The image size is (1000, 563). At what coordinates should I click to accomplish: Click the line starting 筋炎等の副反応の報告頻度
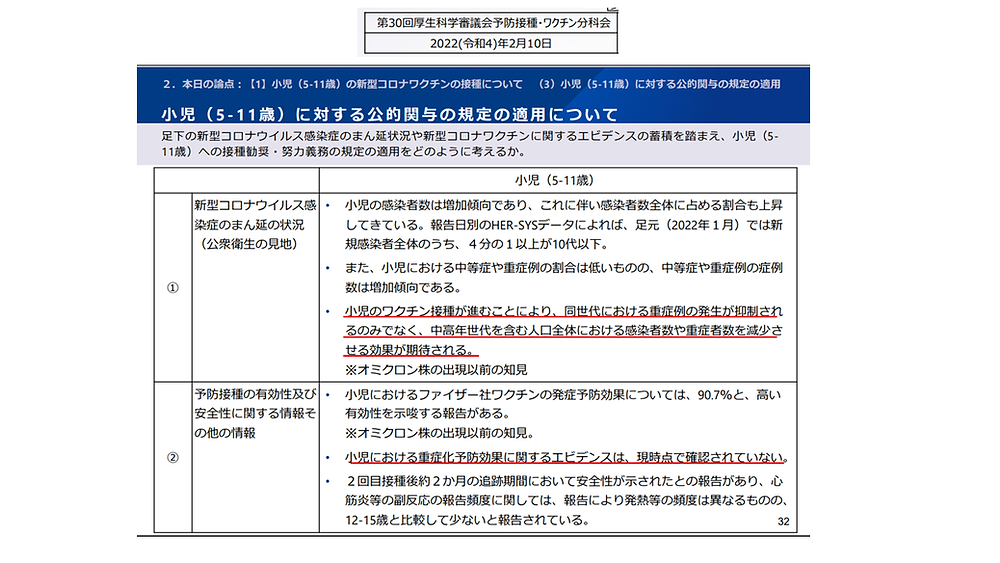pyautogui.click(x=566, y=500)
